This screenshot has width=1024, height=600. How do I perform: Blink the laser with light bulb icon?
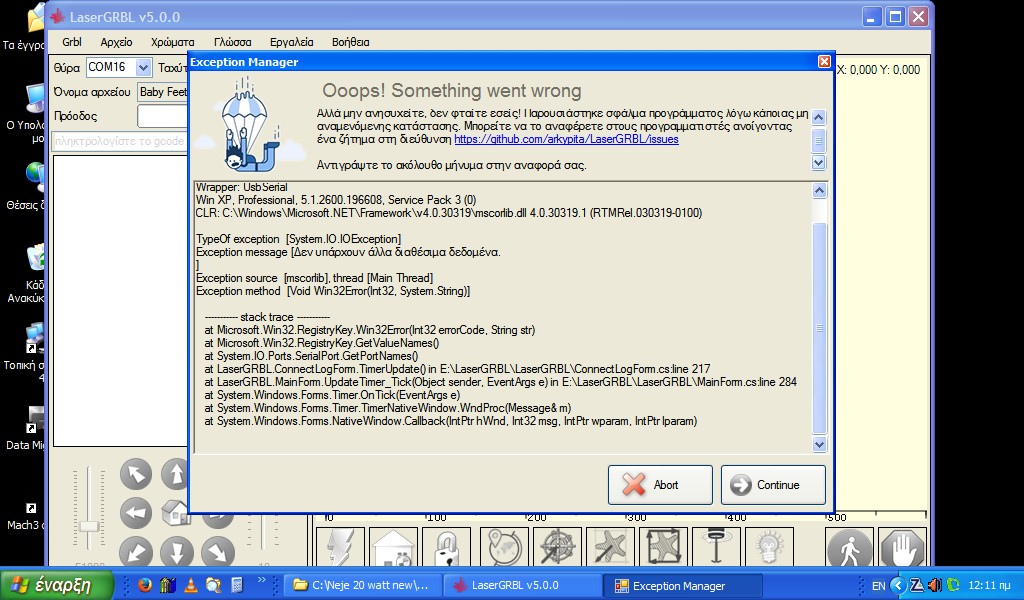pos(770,547)
